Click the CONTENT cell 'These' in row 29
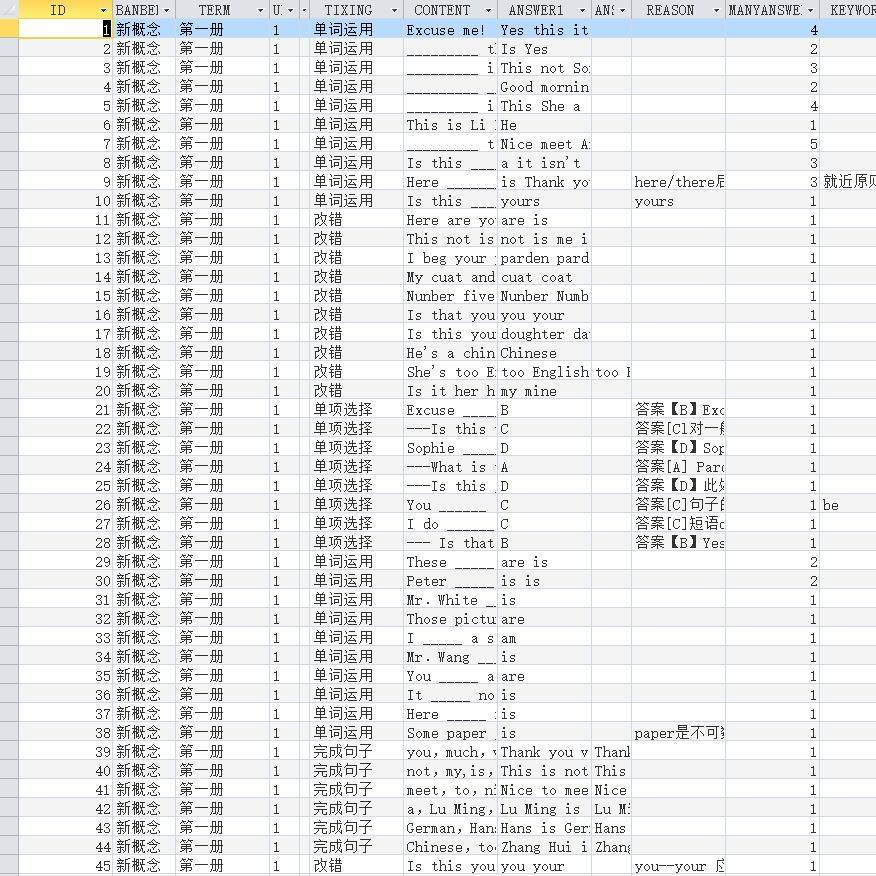Screen dimensions: 876x876 click(450, 561)
